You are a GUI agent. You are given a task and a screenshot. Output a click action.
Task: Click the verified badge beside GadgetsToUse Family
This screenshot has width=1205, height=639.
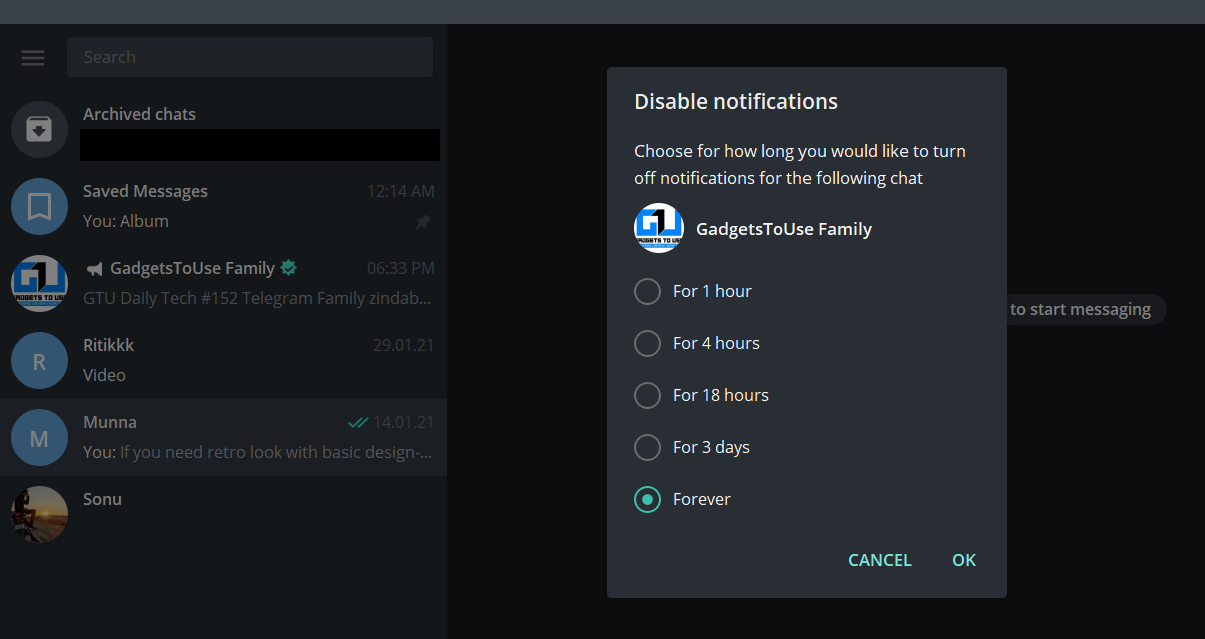click(x=289, y=268)
